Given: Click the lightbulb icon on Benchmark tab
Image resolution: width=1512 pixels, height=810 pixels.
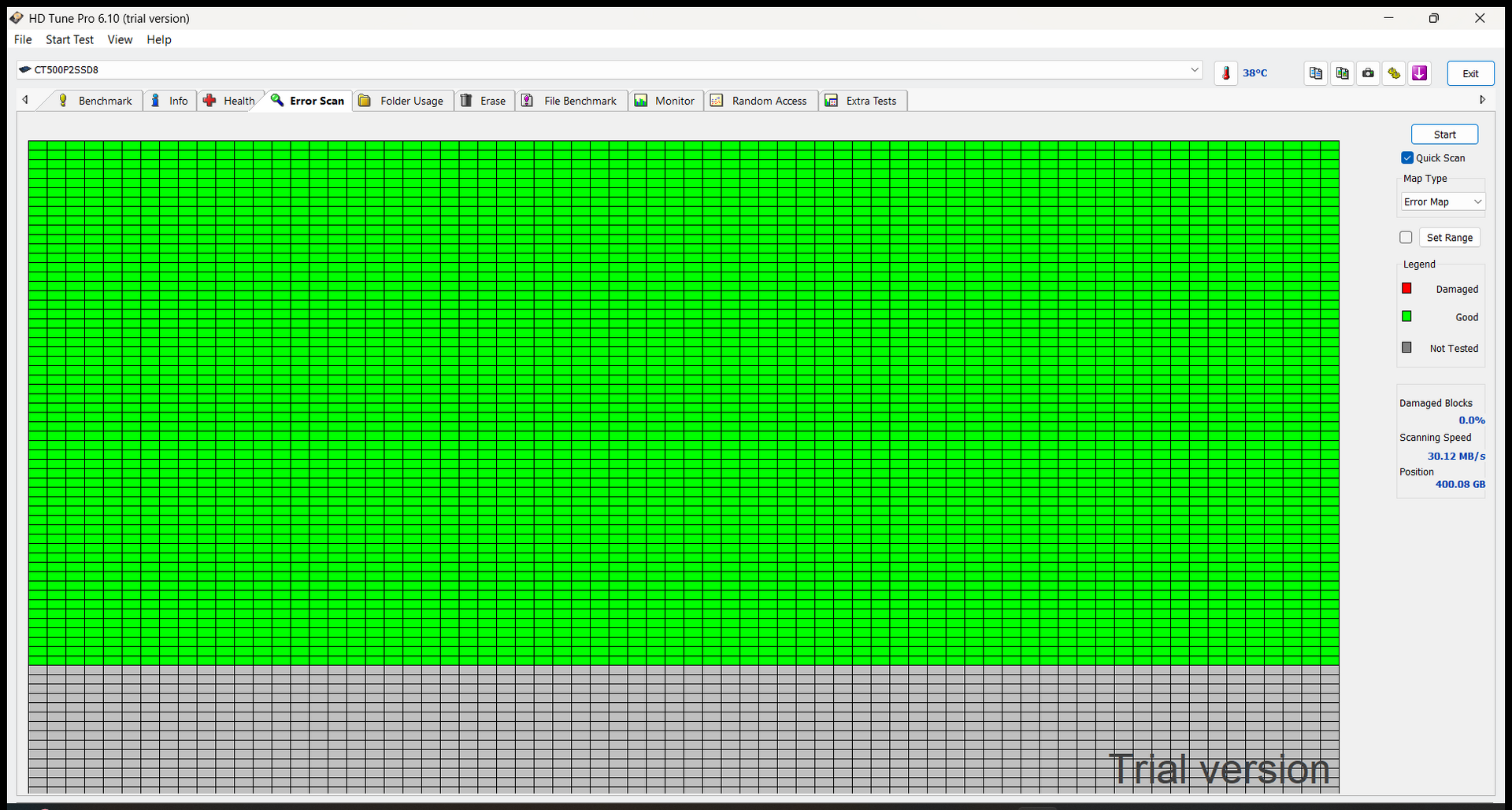Looking at the screenshot, I should tap(63, 100).
